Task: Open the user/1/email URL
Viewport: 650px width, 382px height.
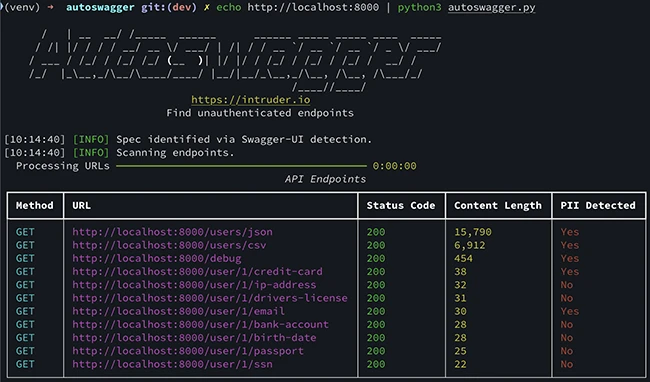Action: [x=179, y=312]
